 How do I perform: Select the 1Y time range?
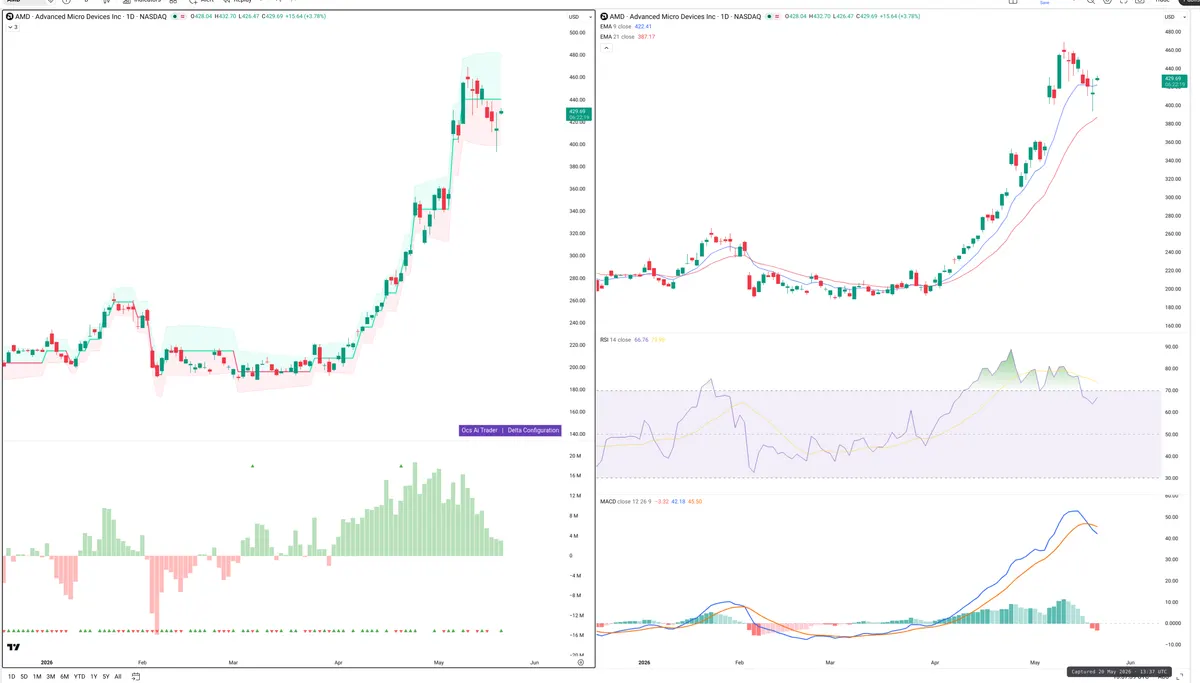(94, 677)
